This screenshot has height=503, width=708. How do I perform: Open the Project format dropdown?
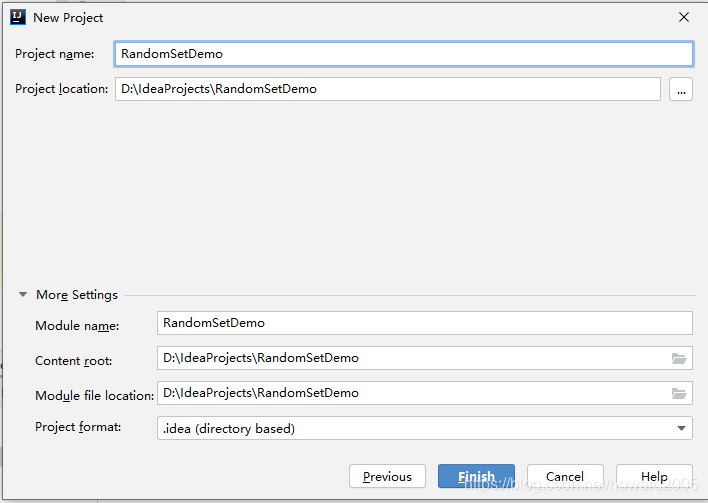[681, 428]
